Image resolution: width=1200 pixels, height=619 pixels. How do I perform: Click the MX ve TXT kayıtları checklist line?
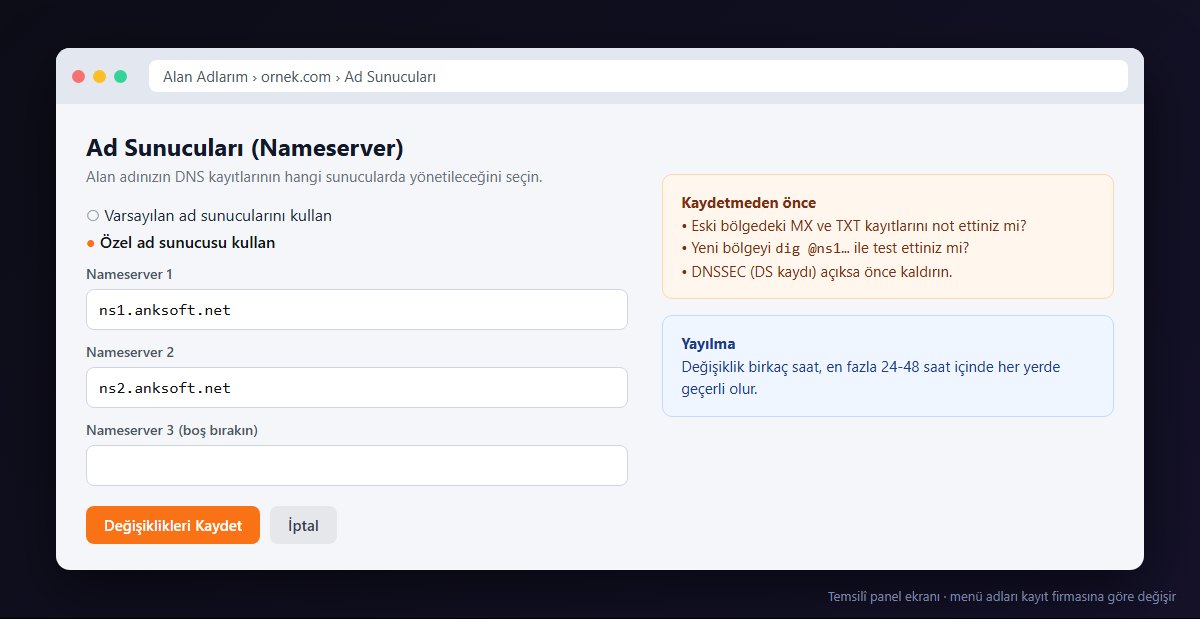pos(854,226)
